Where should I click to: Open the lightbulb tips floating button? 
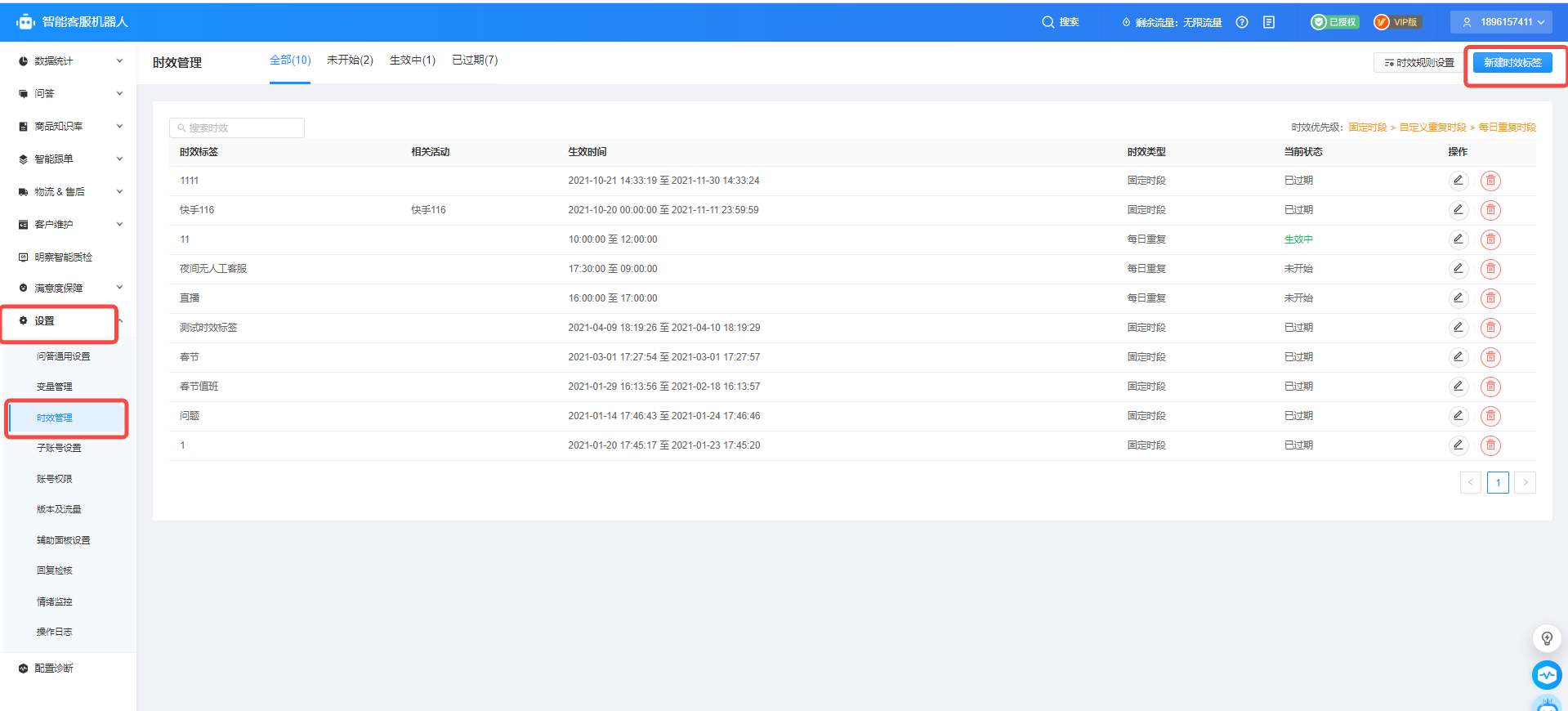pyautogui.click(x=1547, y=638)
